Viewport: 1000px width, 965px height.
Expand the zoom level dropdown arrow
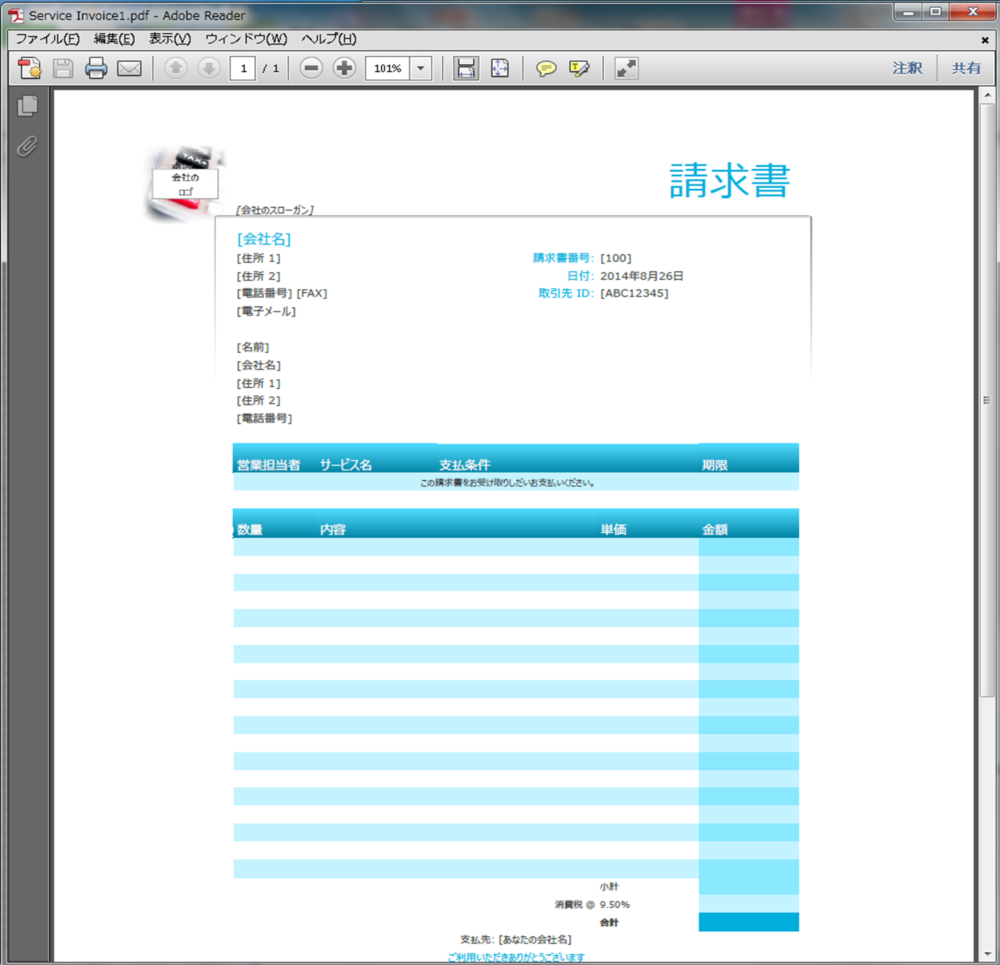(x=421, y=68)
